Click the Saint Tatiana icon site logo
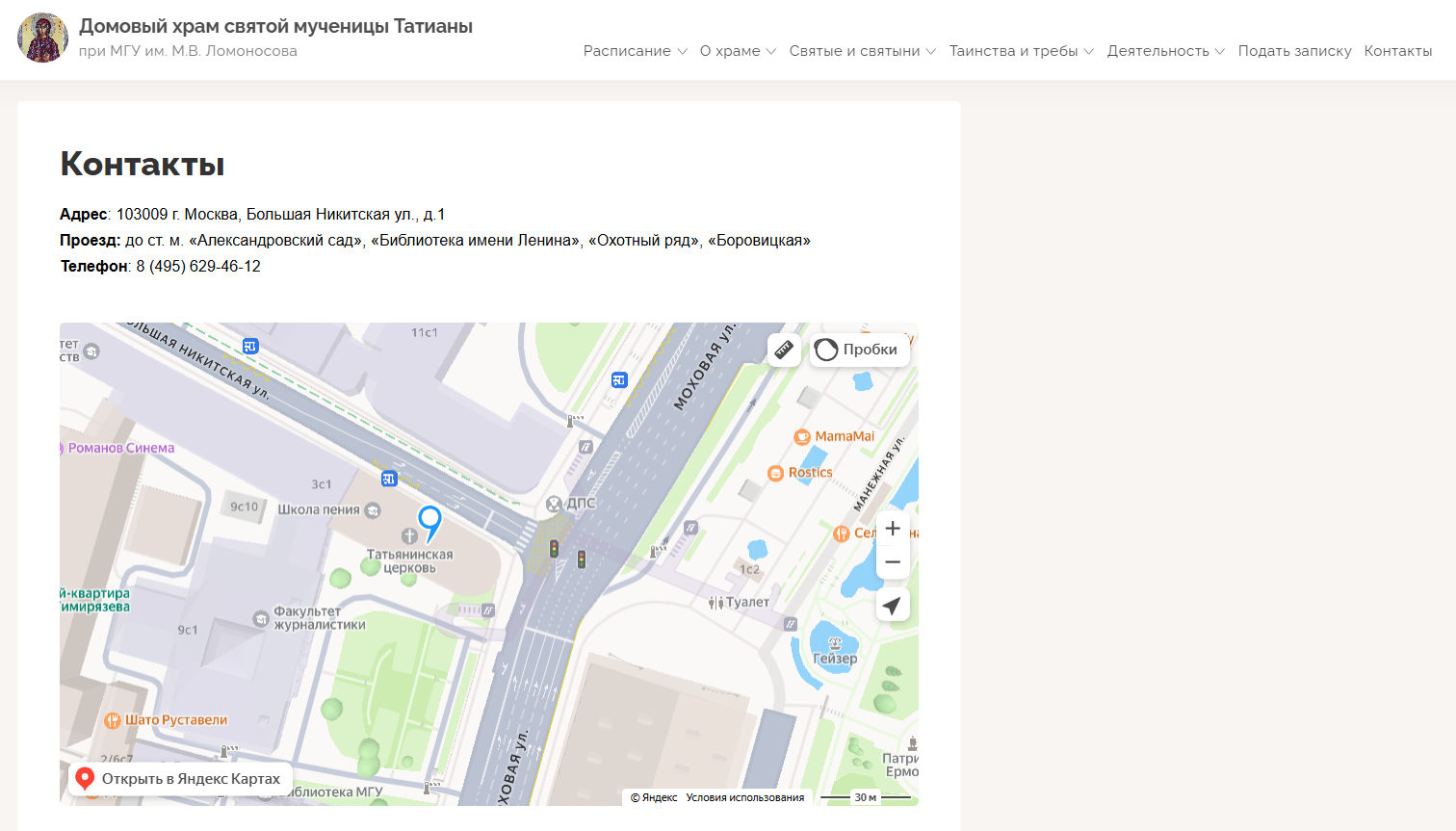The height and width of the screenshot is (831, 1456). (43, 38)
